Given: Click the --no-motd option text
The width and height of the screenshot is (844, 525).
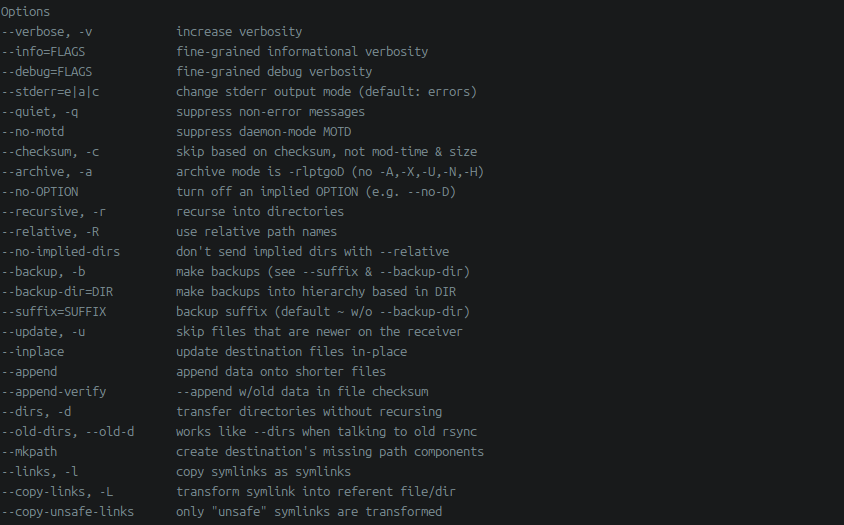Looking at the screenshot, I should 33,132.
